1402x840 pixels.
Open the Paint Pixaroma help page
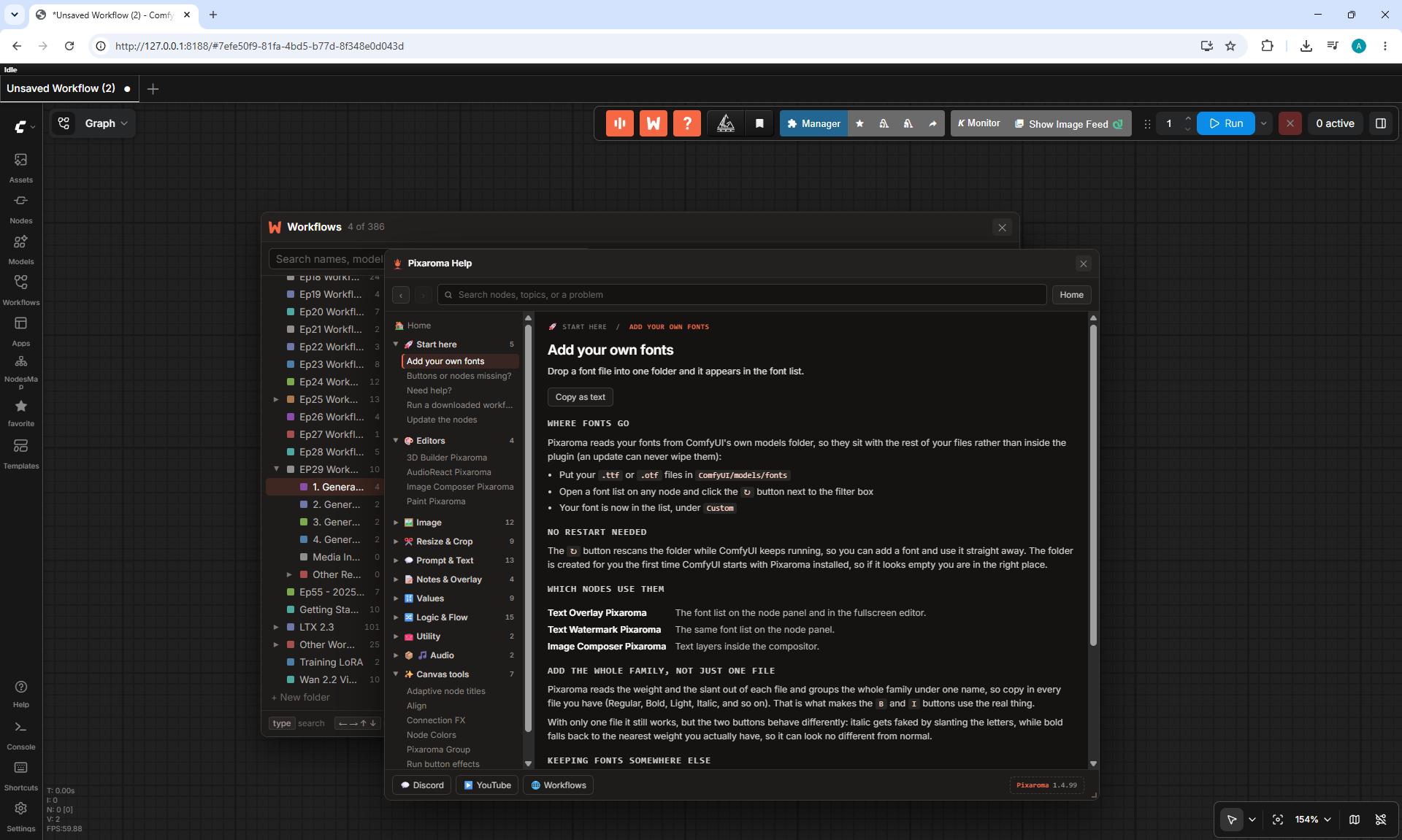435,501
